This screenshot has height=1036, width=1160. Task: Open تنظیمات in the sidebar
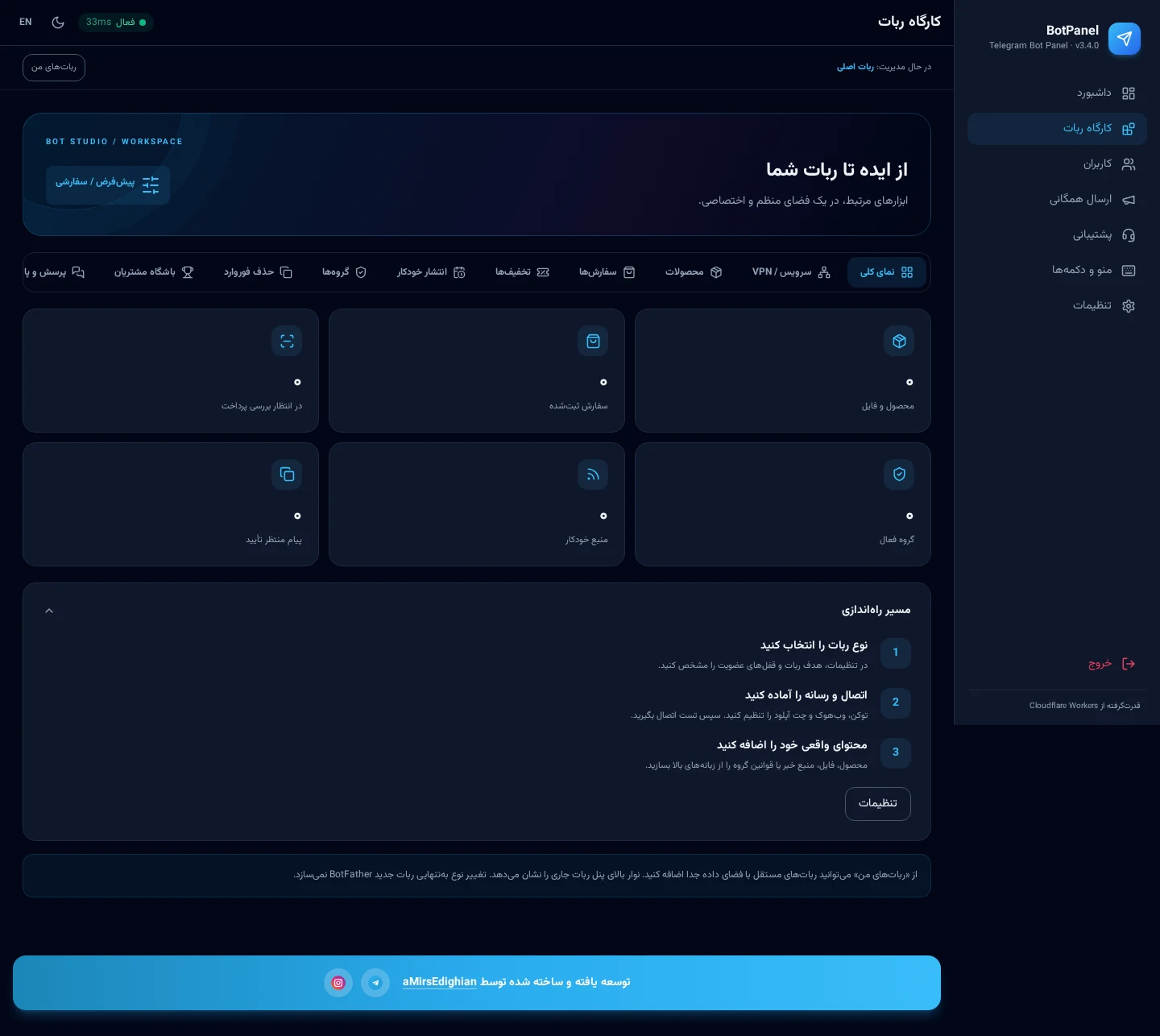(x=1057, y=305)
